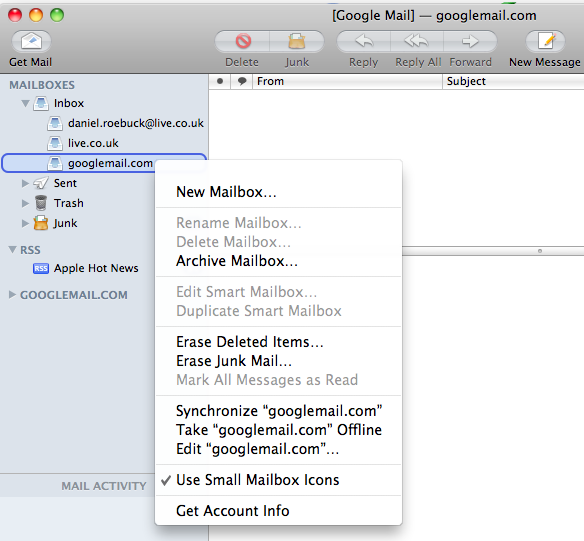Click the MAILBOXES section header
The width and height of the screenshot is (584, 541).
(42, 85)
